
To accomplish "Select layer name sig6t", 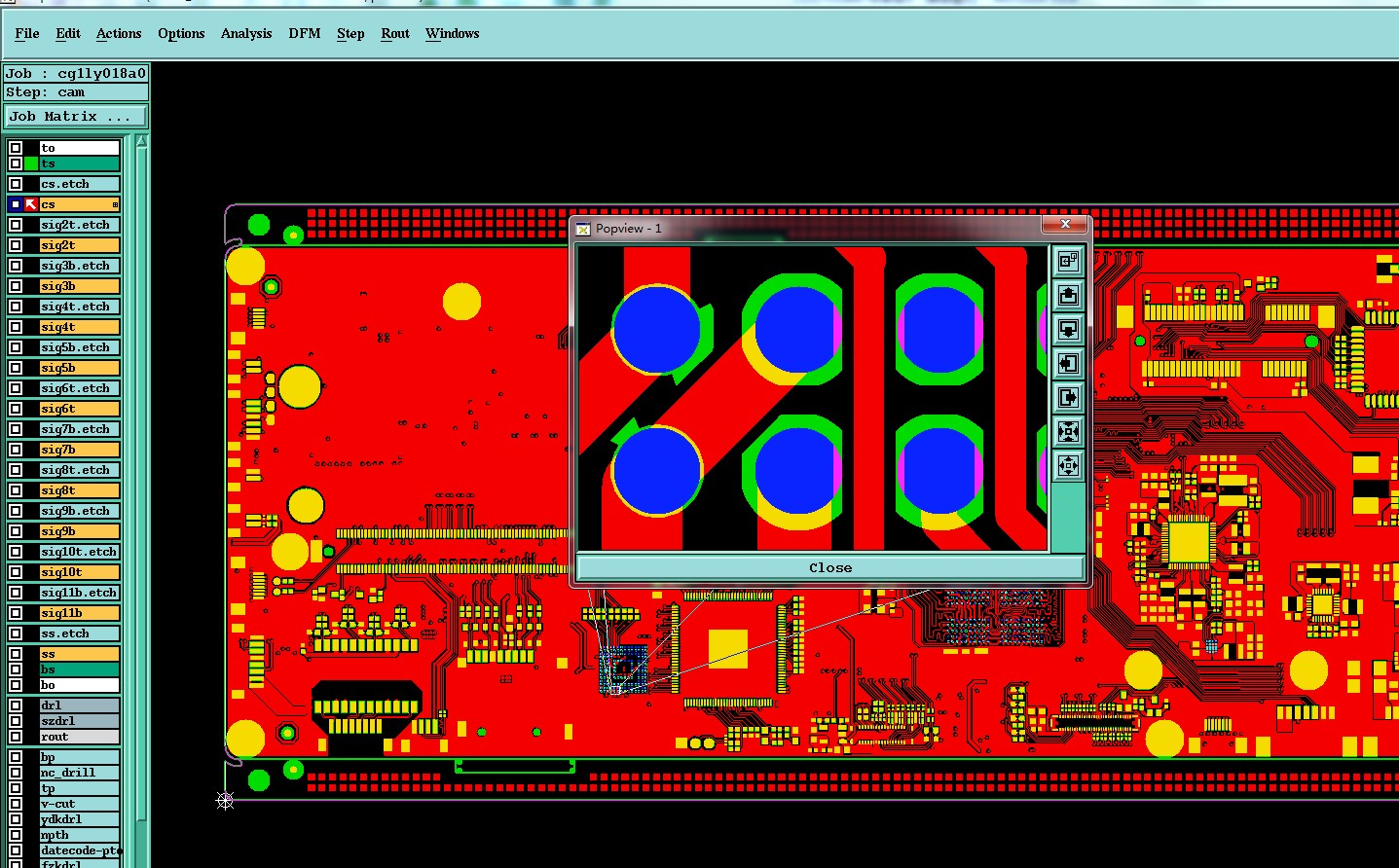I will [x=80, y=409].
